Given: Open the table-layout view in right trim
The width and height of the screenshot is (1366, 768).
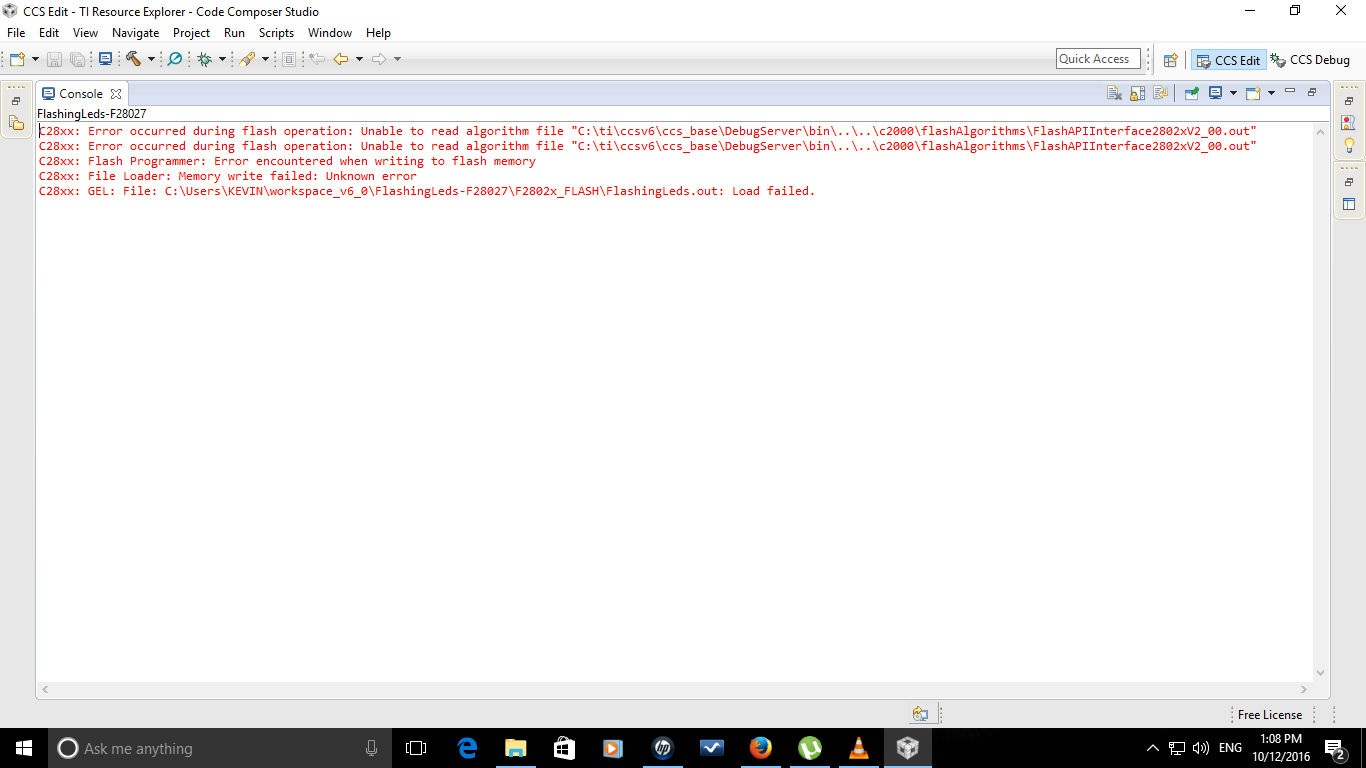Looking at the screenshot, I should 1349,204.
